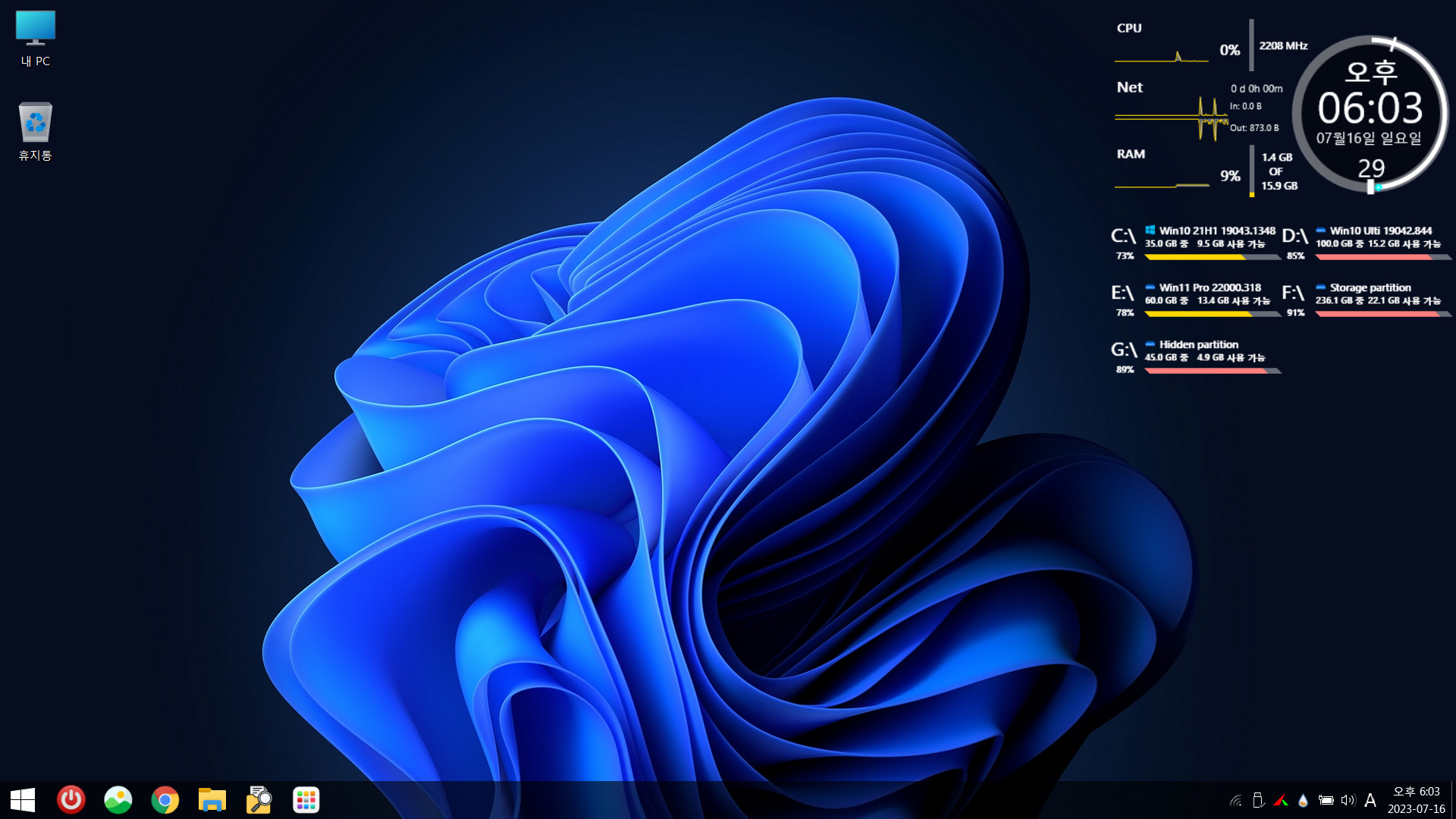The height and width of the screenshot is (819, 1456).
Task: Click the '1.4 GB OF 15.9 GB' memory text
Action: (1279, 171)
